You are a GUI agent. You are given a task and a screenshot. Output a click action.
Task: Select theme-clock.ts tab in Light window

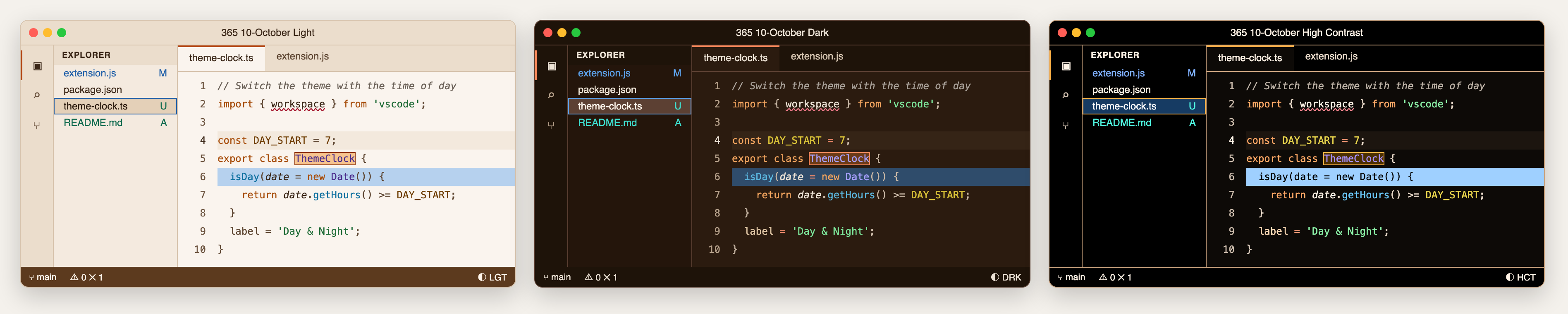coord(221,58)
